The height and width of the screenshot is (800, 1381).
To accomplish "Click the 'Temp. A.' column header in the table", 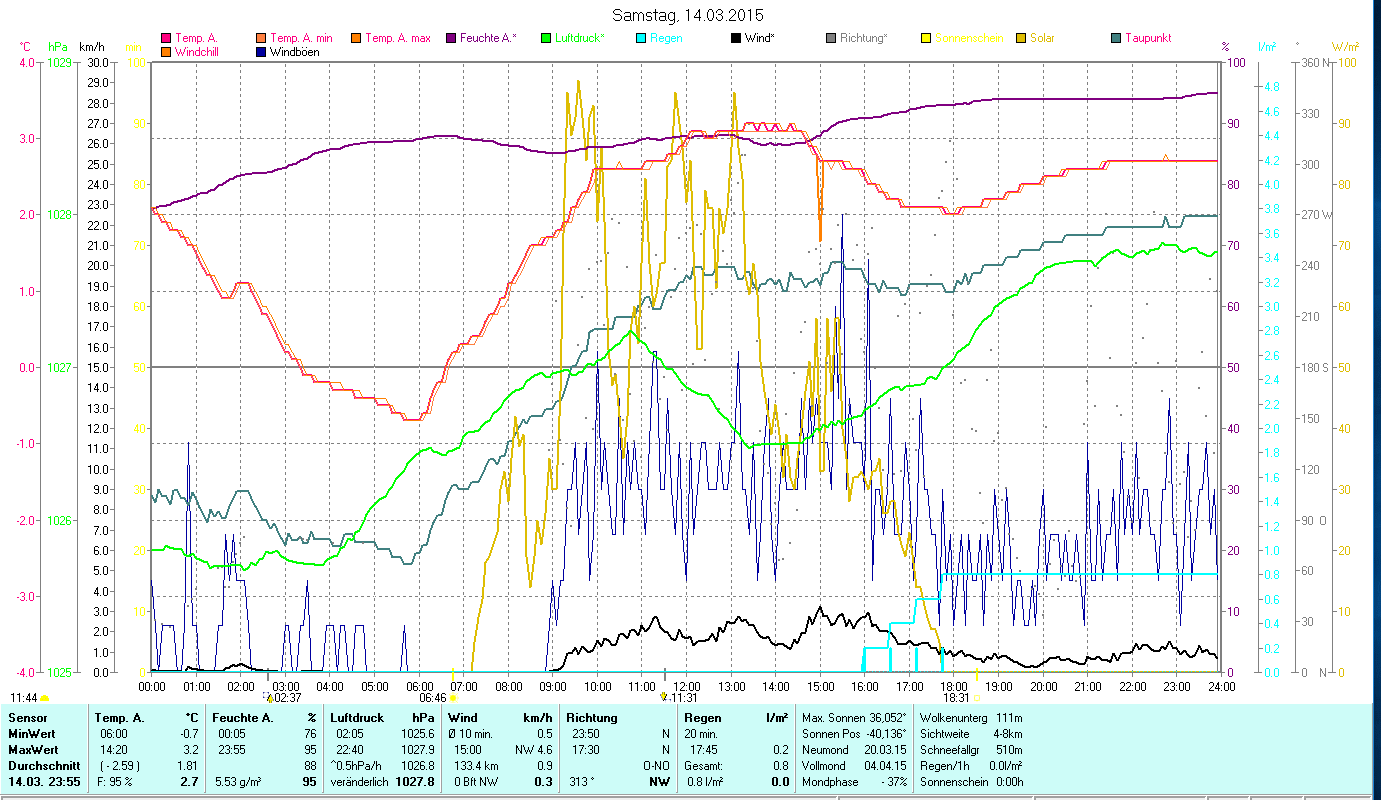I will tap(119, 718).
